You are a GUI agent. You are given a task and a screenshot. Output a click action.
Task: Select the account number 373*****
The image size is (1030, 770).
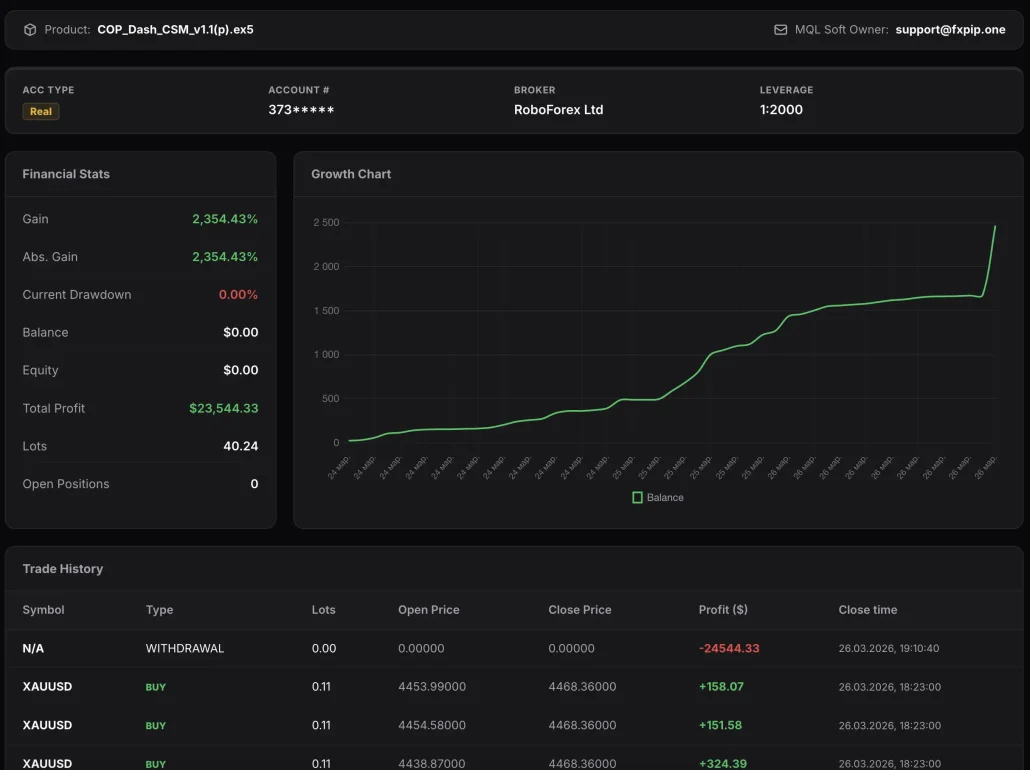pyautogui.click(x=301, y=110)
